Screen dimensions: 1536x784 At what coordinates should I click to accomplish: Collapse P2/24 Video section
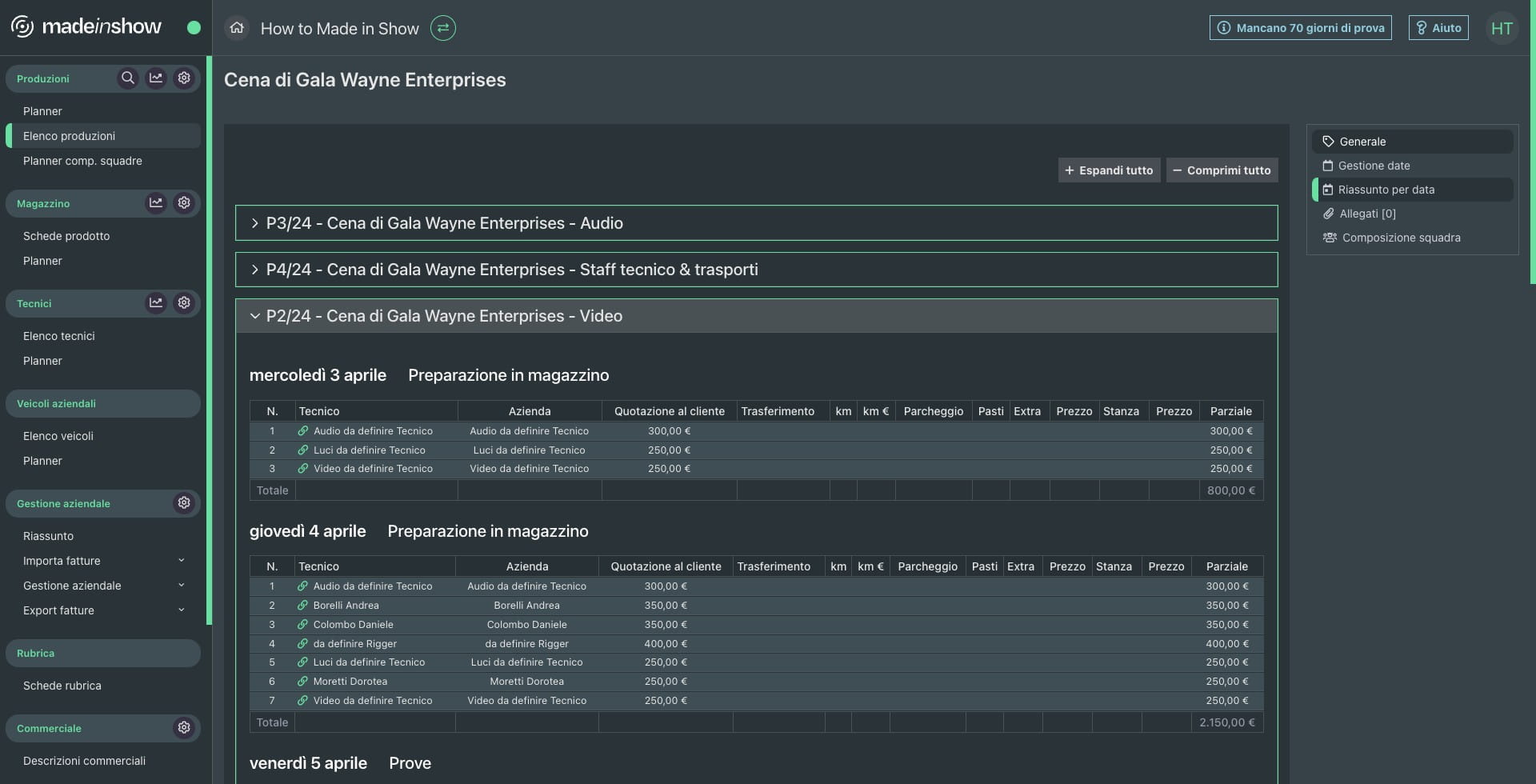(756, 316)
